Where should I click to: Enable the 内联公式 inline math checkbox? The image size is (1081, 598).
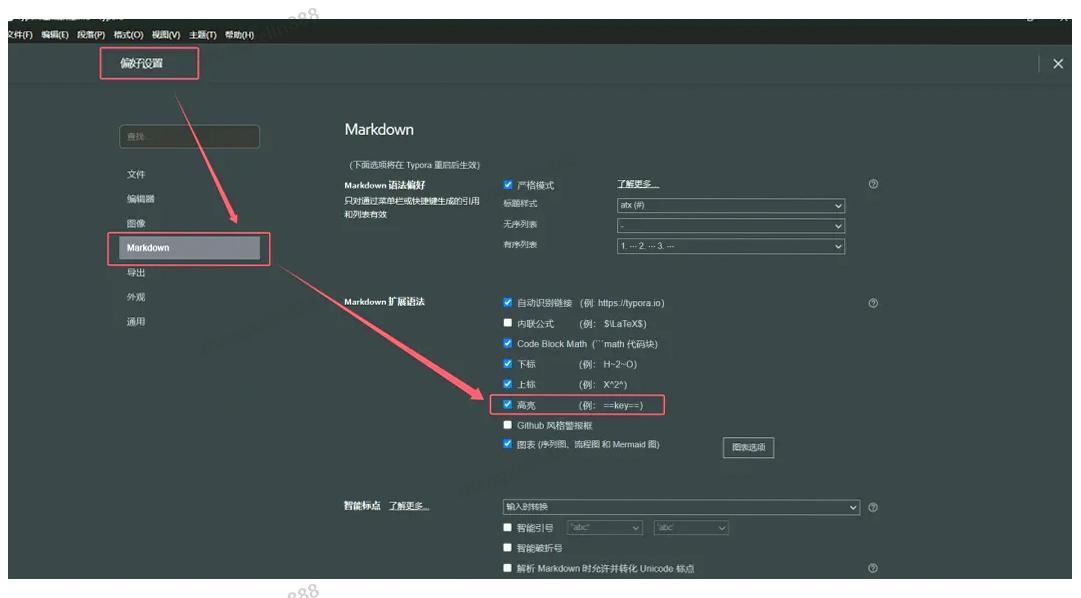(507, 323)
